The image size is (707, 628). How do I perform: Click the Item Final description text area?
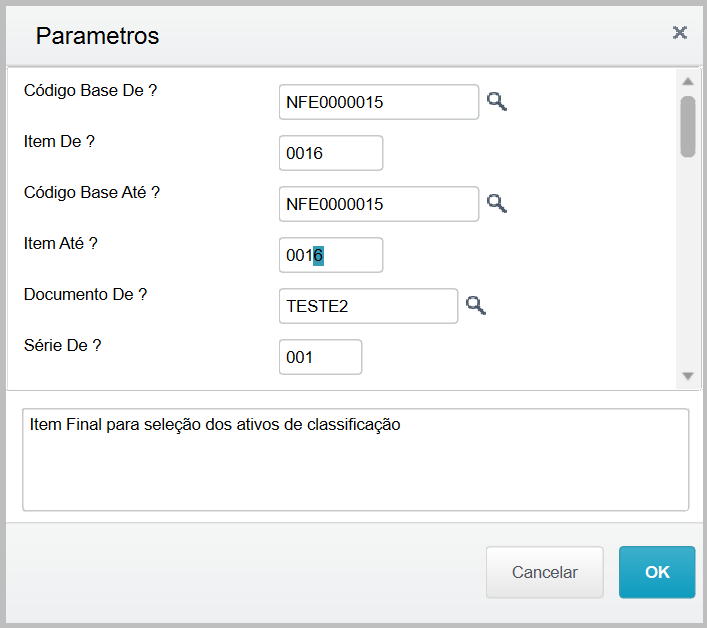pyautogui.click(x=355, y=460)
